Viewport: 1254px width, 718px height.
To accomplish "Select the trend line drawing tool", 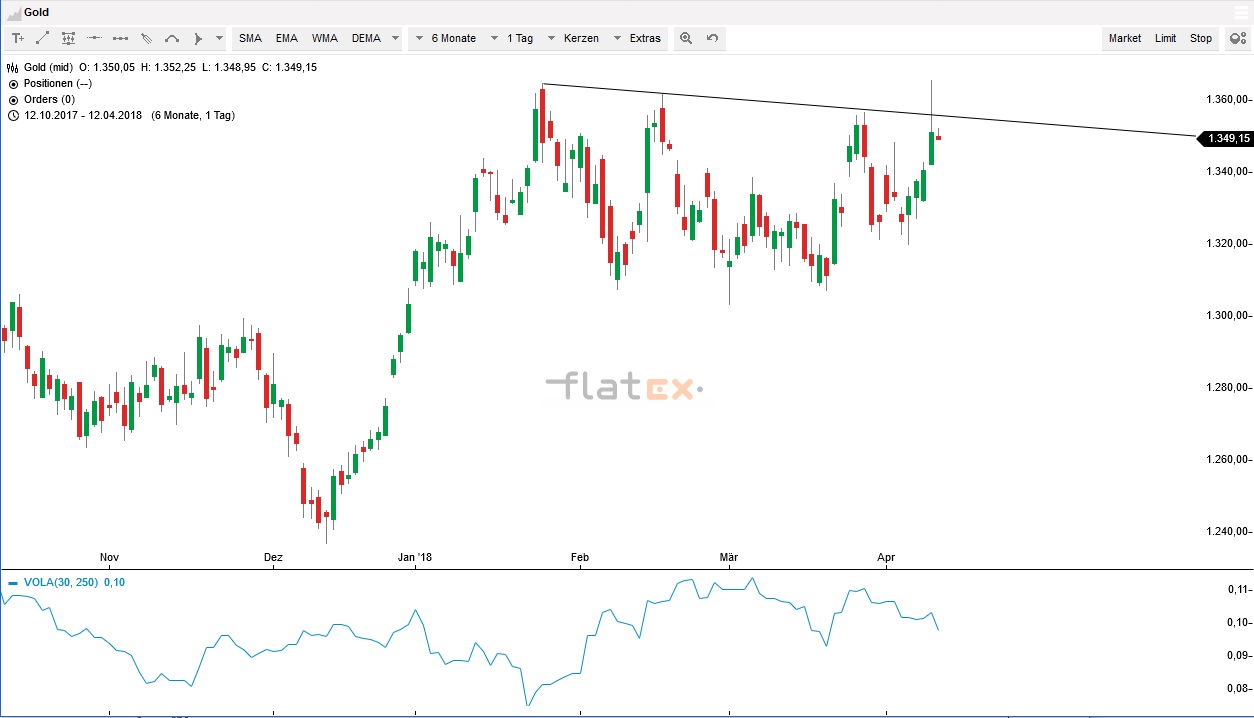I will coord(43,38).
